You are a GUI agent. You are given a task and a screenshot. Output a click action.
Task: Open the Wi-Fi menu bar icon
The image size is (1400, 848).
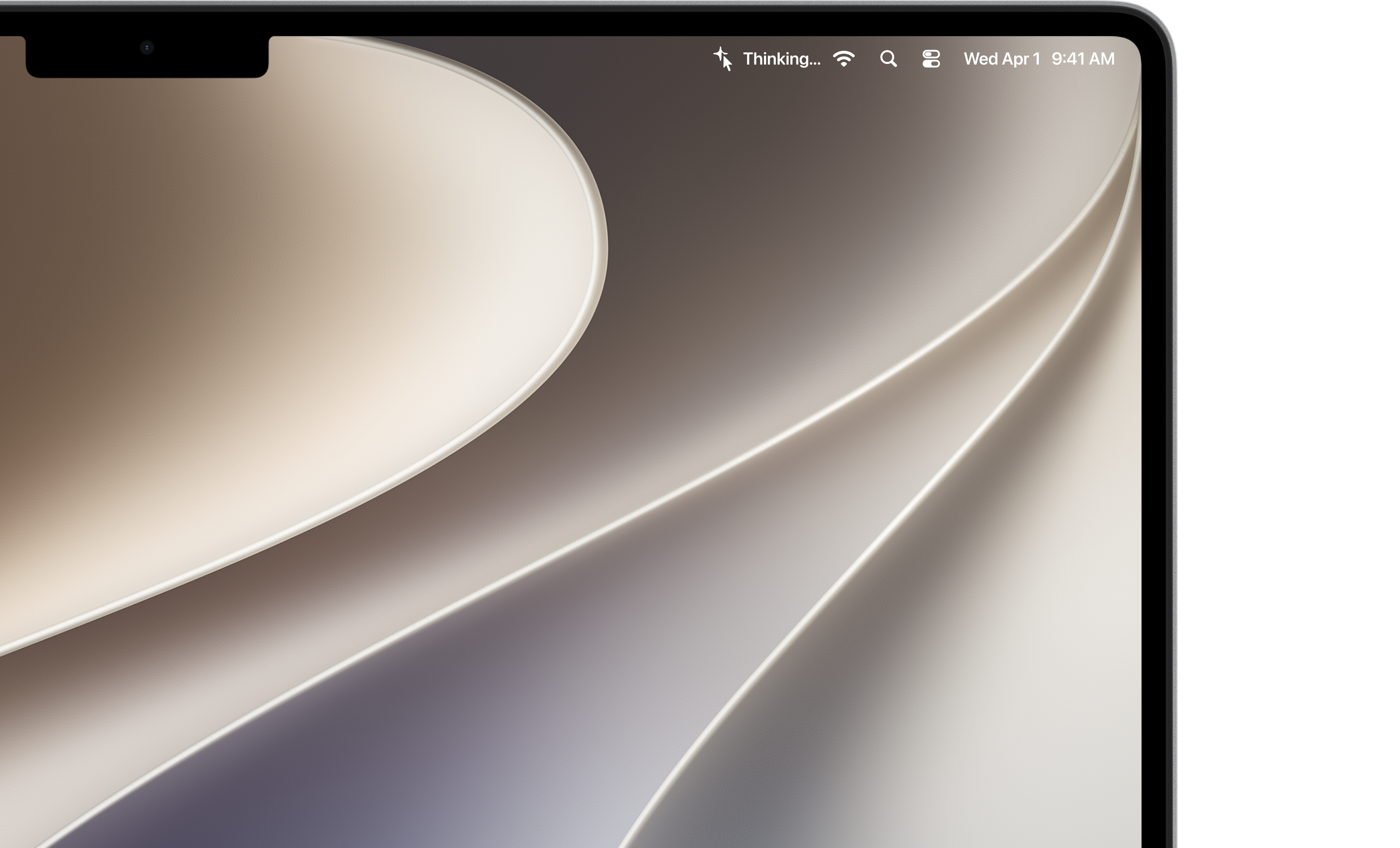(844, 58)
